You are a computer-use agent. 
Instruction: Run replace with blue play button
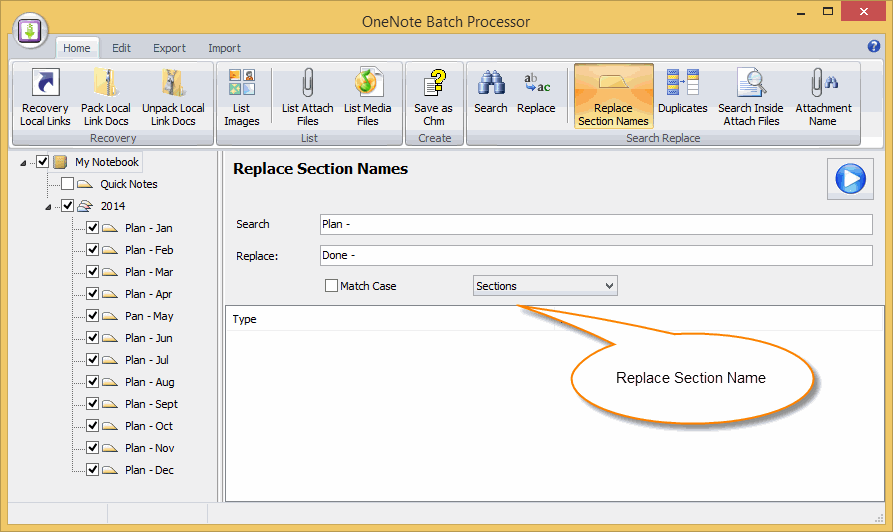pyautogui.click(x=850, y=179)
